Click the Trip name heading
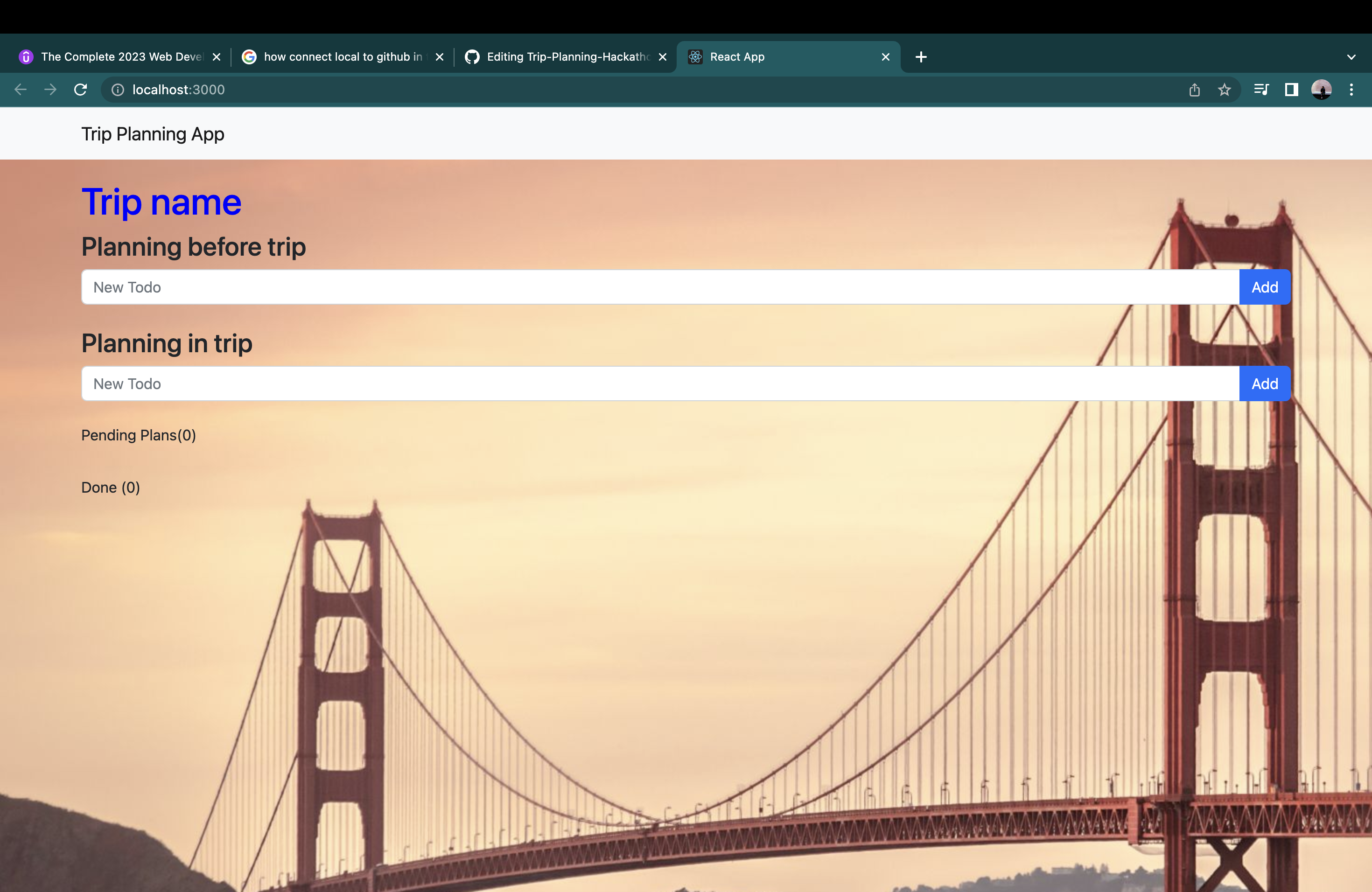This screenshot has width=1372, height=892. (x=161, y=202)
